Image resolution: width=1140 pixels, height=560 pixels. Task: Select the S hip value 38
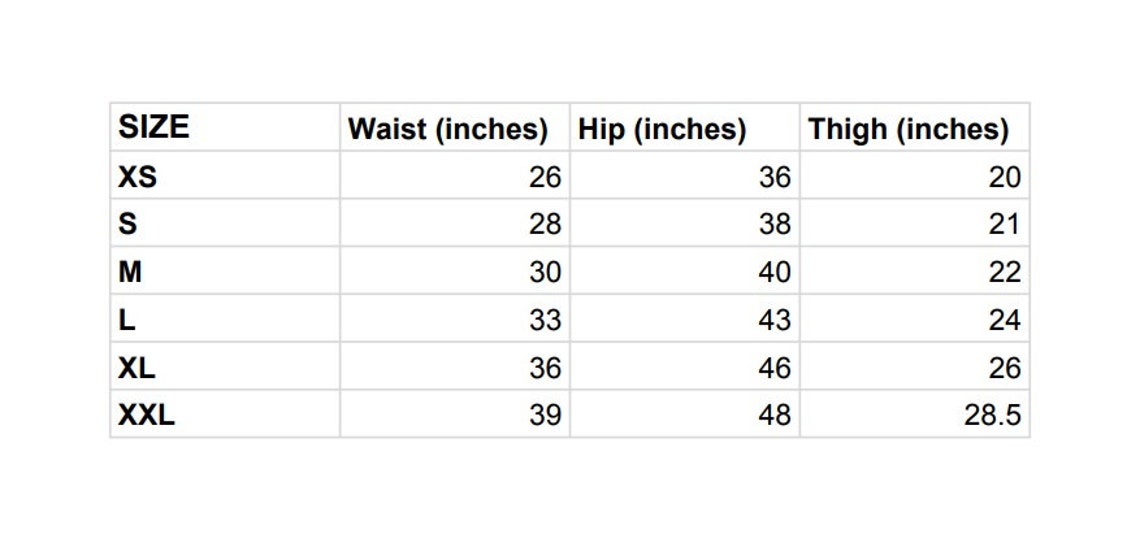point(774,224)
